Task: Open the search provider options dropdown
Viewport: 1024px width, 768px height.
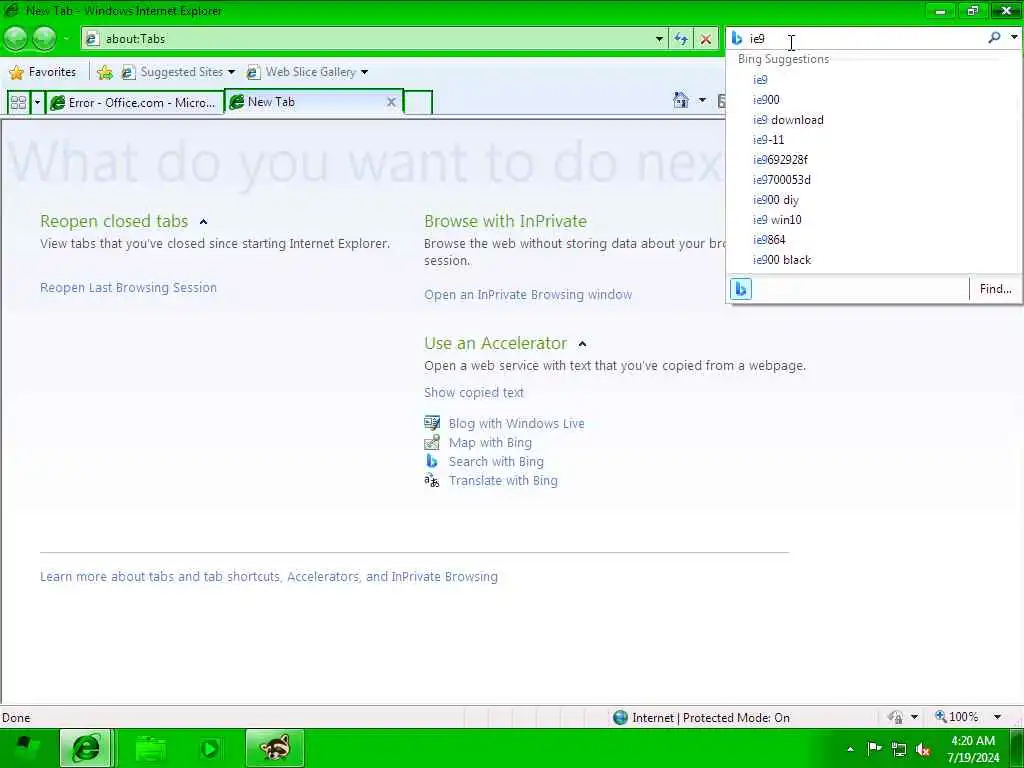Action: pyautogui.click(x=1014, y=38)
